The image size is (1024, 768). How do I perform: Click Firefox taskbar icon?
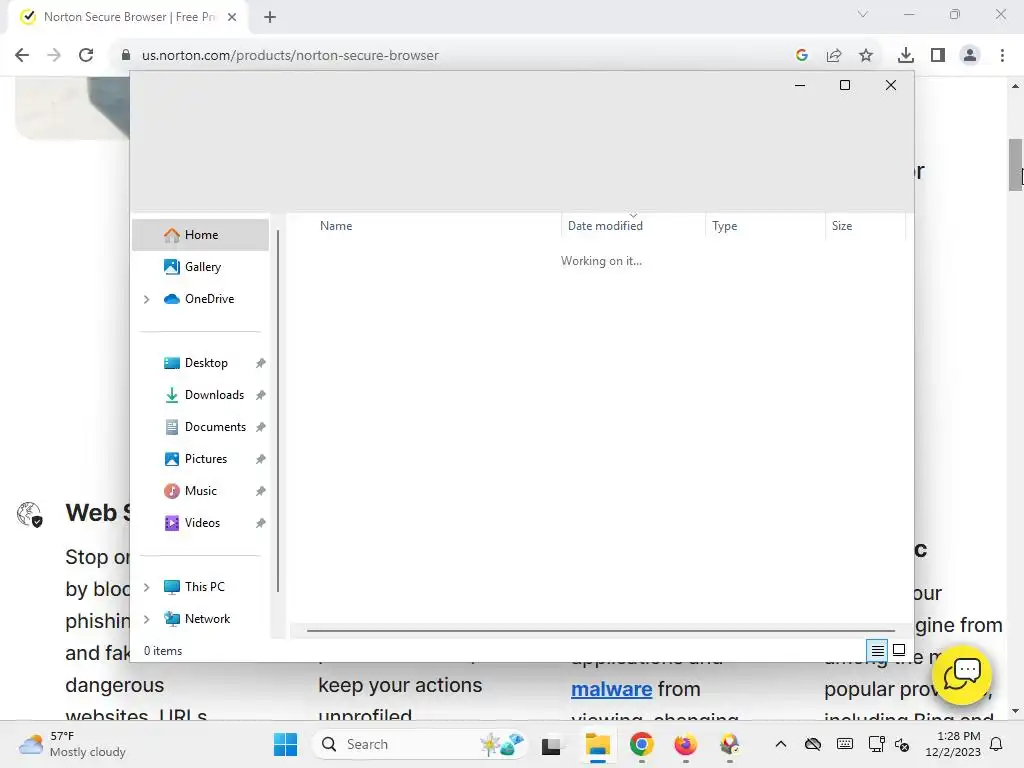pos(685,744)
